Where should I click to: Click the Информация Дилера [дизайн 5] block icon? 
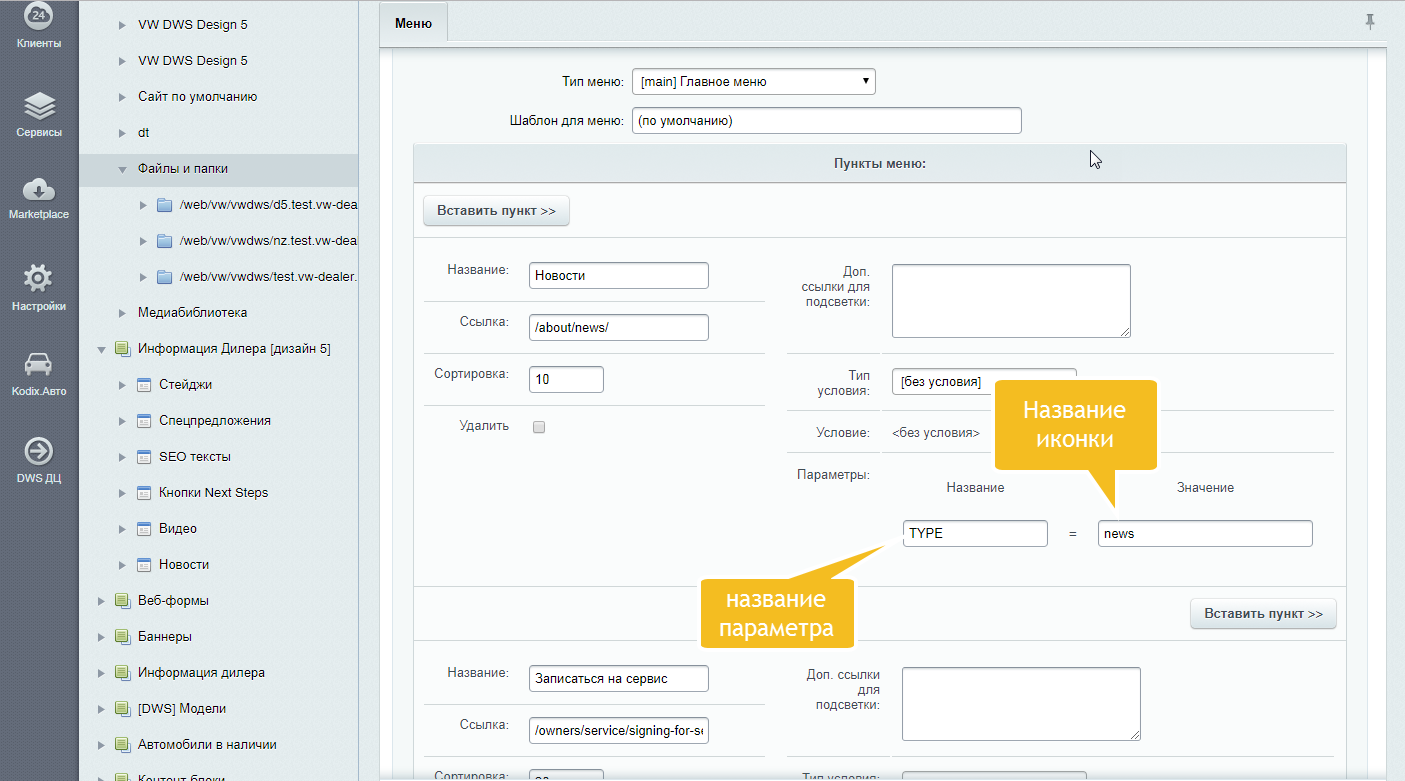click(122, 349)
